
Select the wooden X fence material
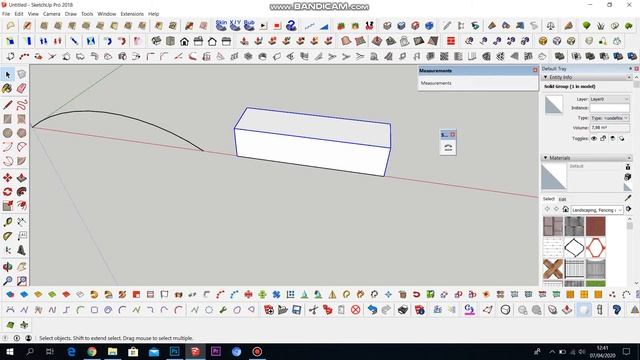point(553,269)
